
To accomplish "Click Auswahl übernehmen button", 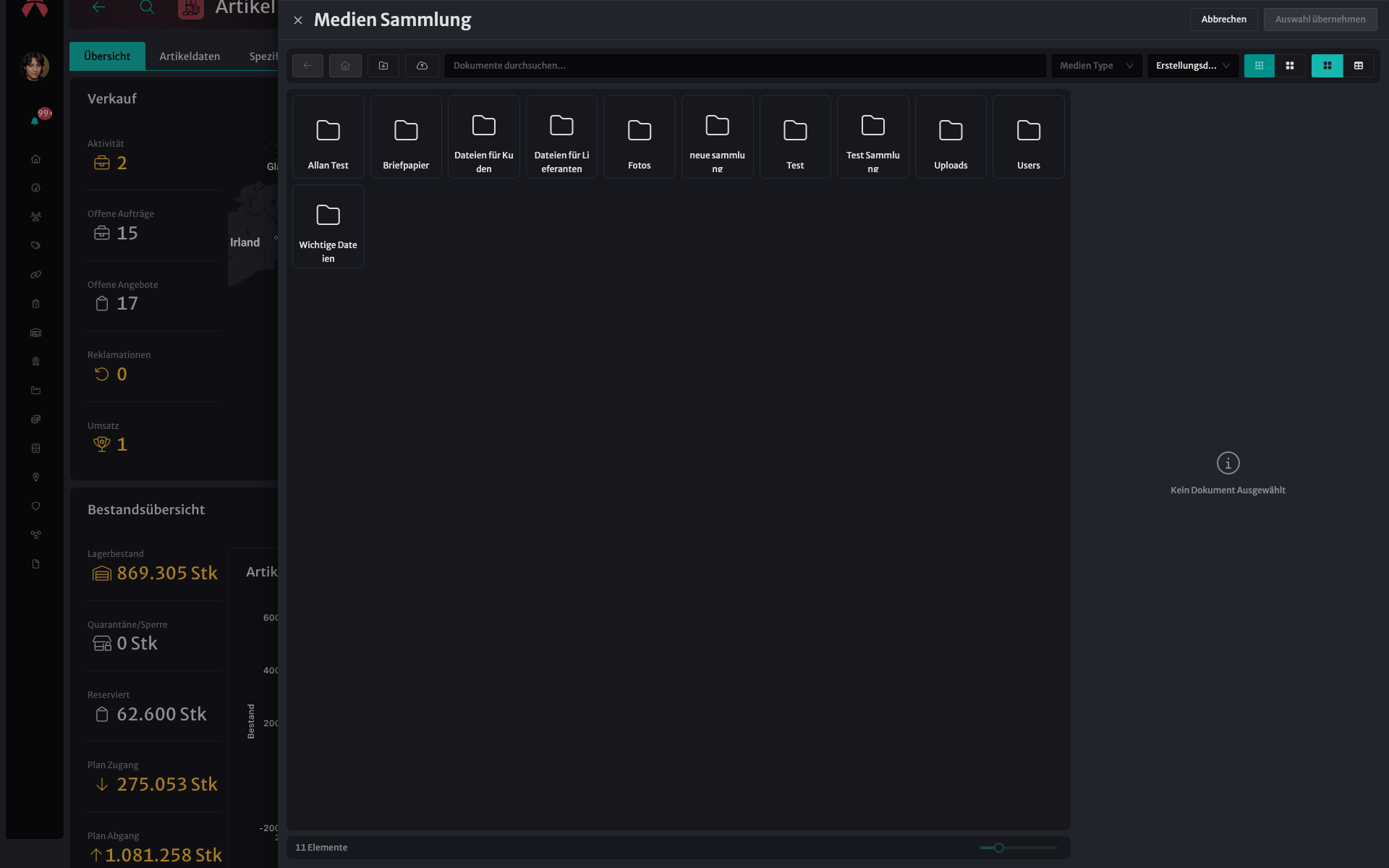I will click(x=1320, y=20).
